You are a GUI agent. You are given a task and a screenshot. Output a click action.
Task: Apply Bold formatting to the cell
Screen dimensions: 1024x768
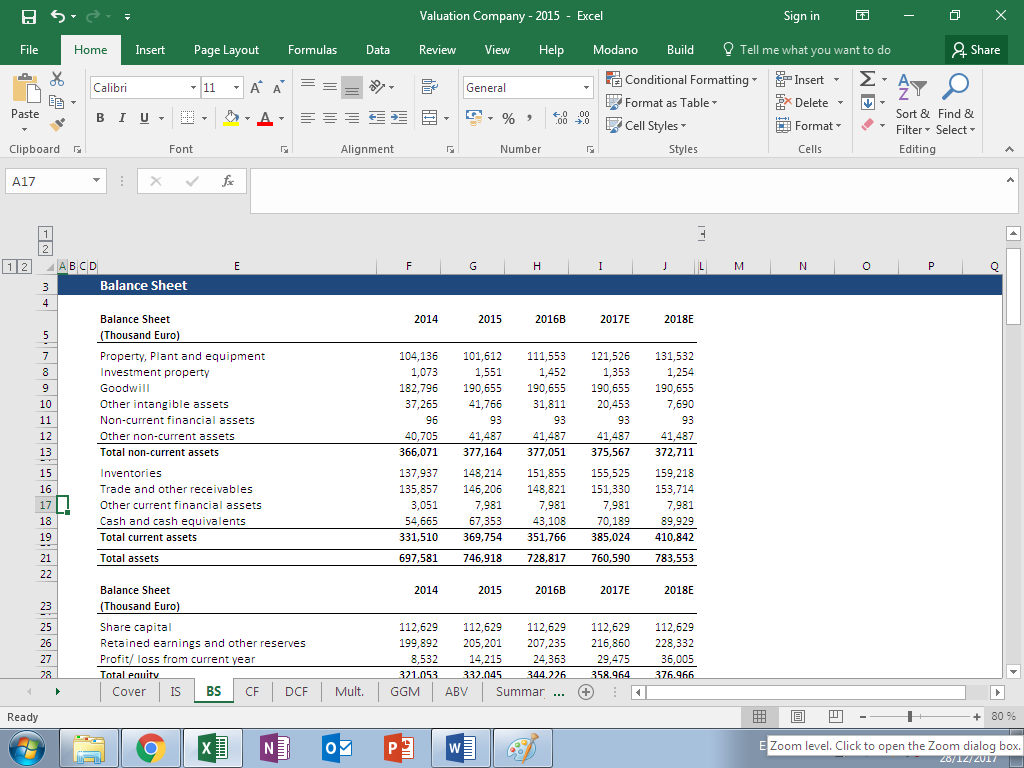[100, 119]
